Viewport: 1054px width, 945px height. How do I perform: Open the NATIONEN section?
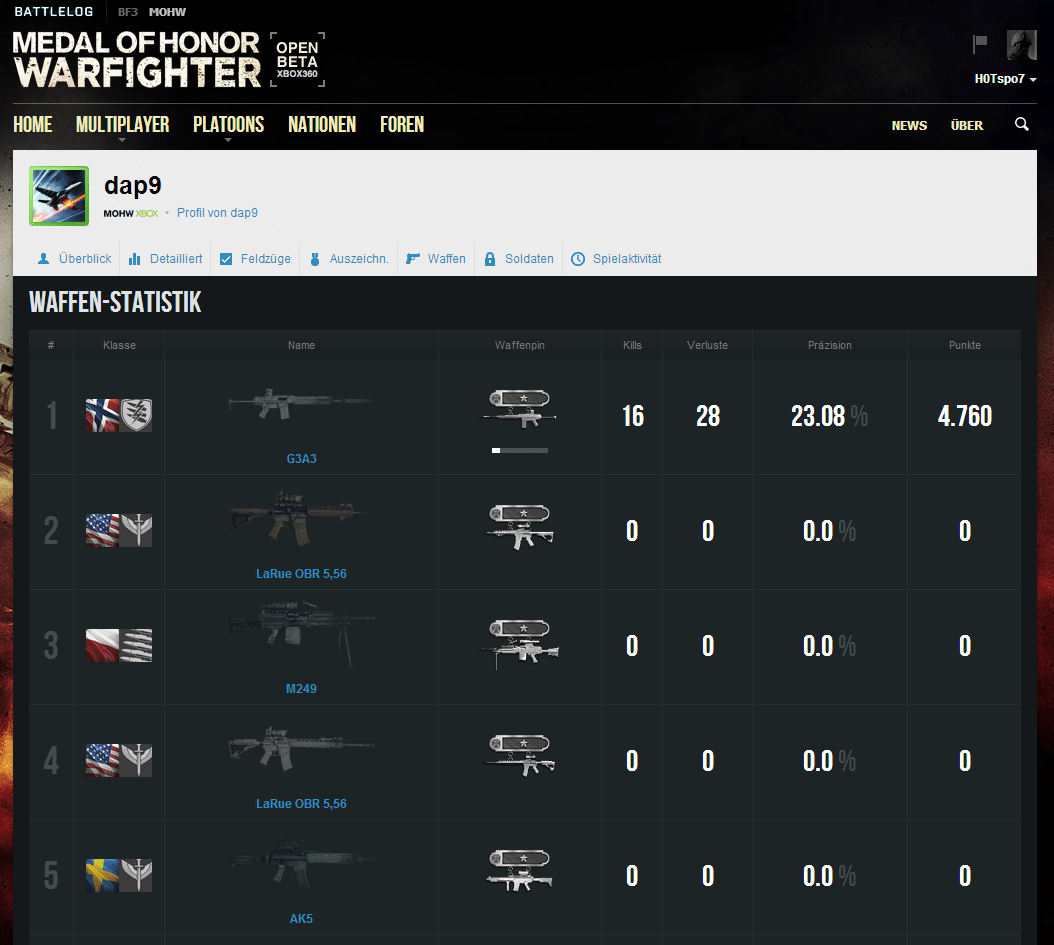pos(322,125)
